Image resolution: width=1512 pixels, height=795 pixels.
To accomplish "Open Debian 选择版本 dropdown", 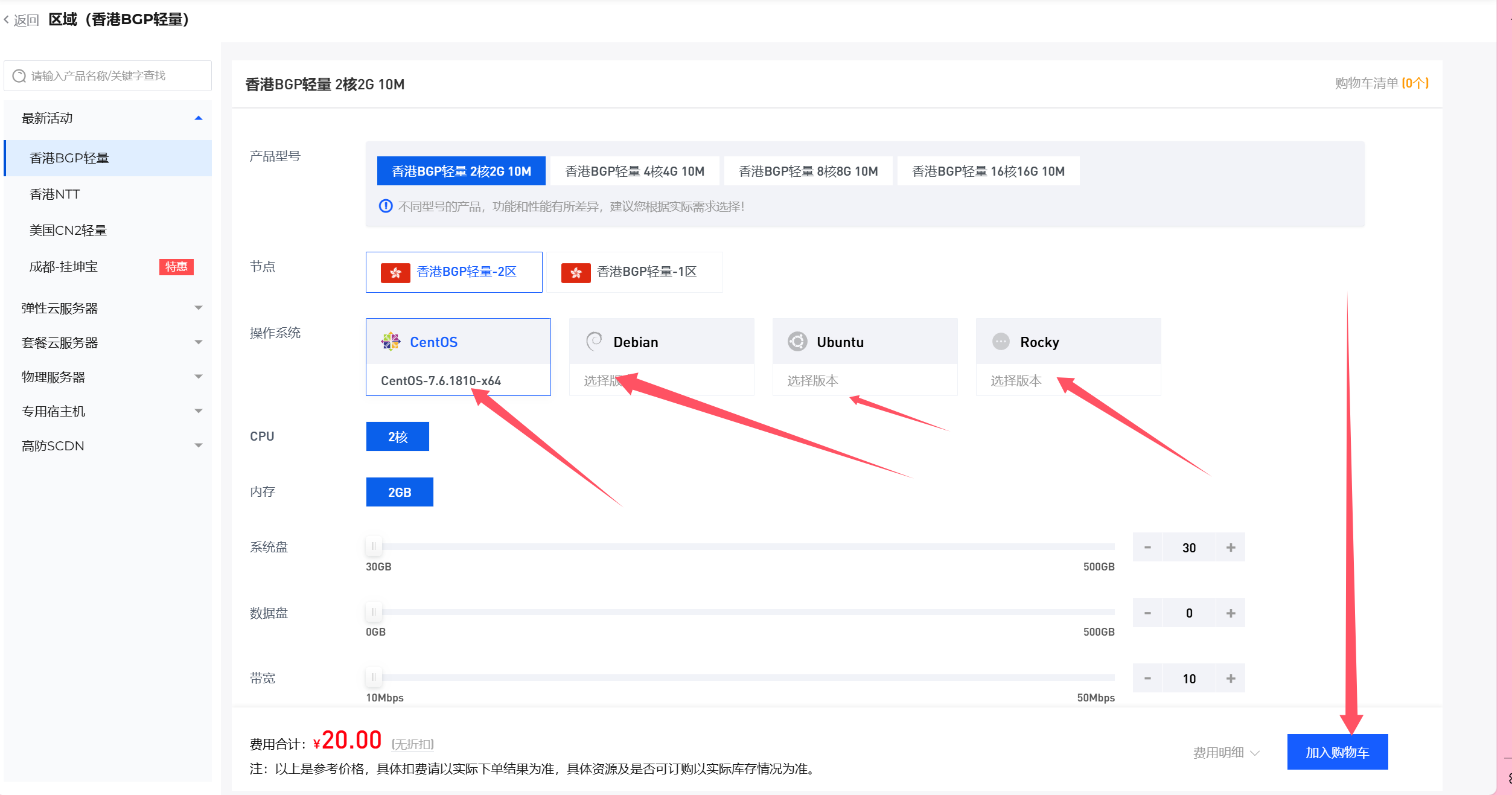I will click(662, 380).
